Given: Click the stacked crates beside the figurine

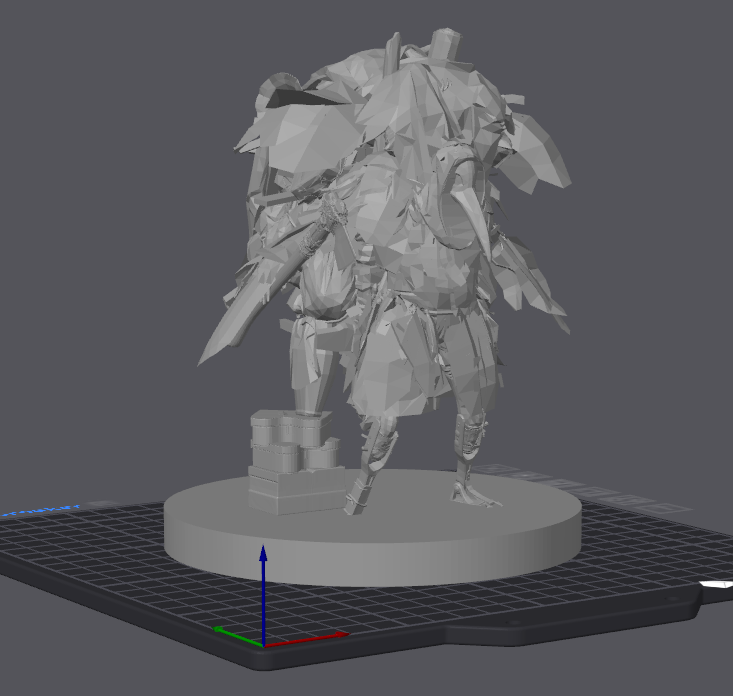Looking at the screenshot, I should [x=295, y=462].
